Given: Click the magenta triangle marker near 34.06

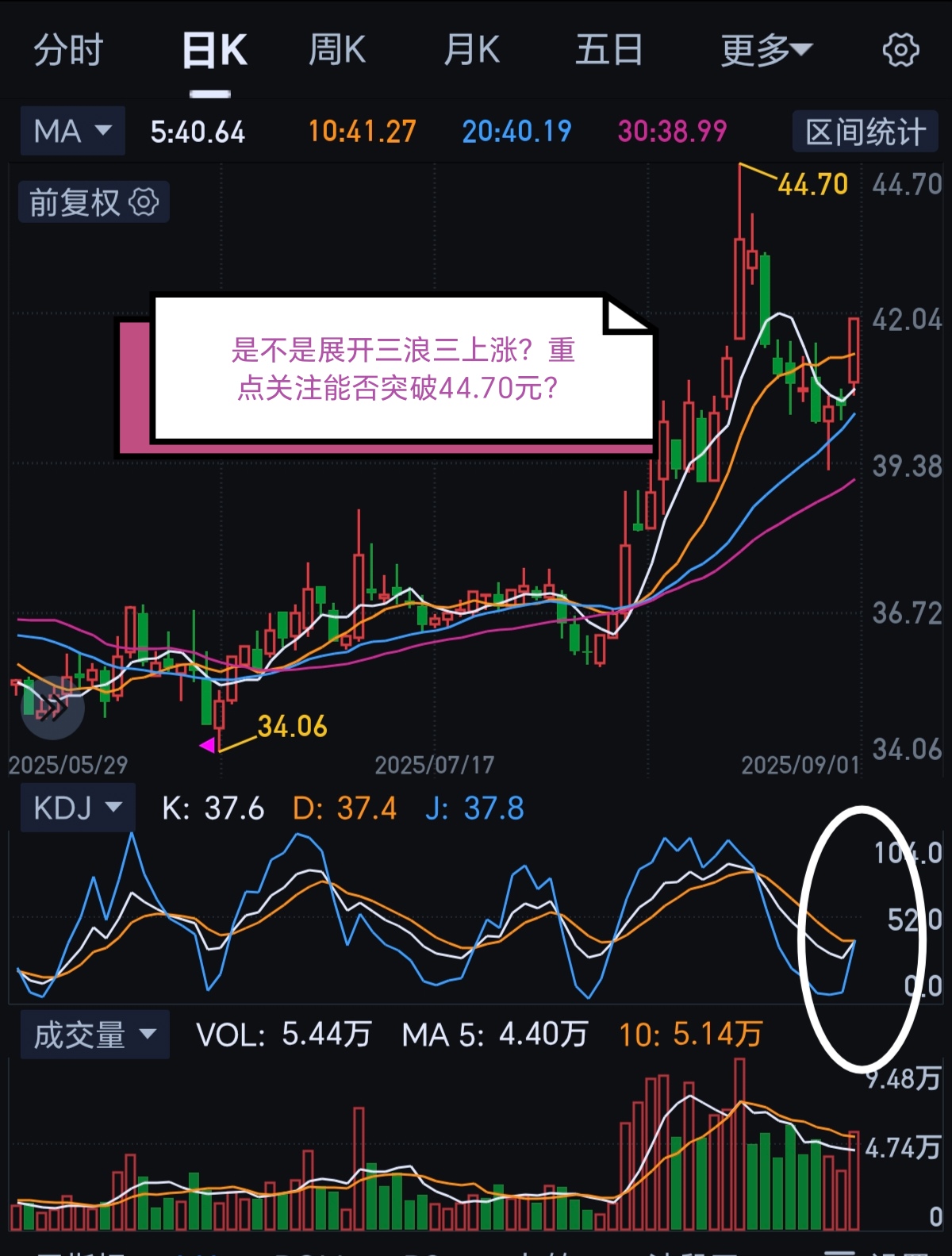Looking at the screenshot, I should (x=207, y=745).
